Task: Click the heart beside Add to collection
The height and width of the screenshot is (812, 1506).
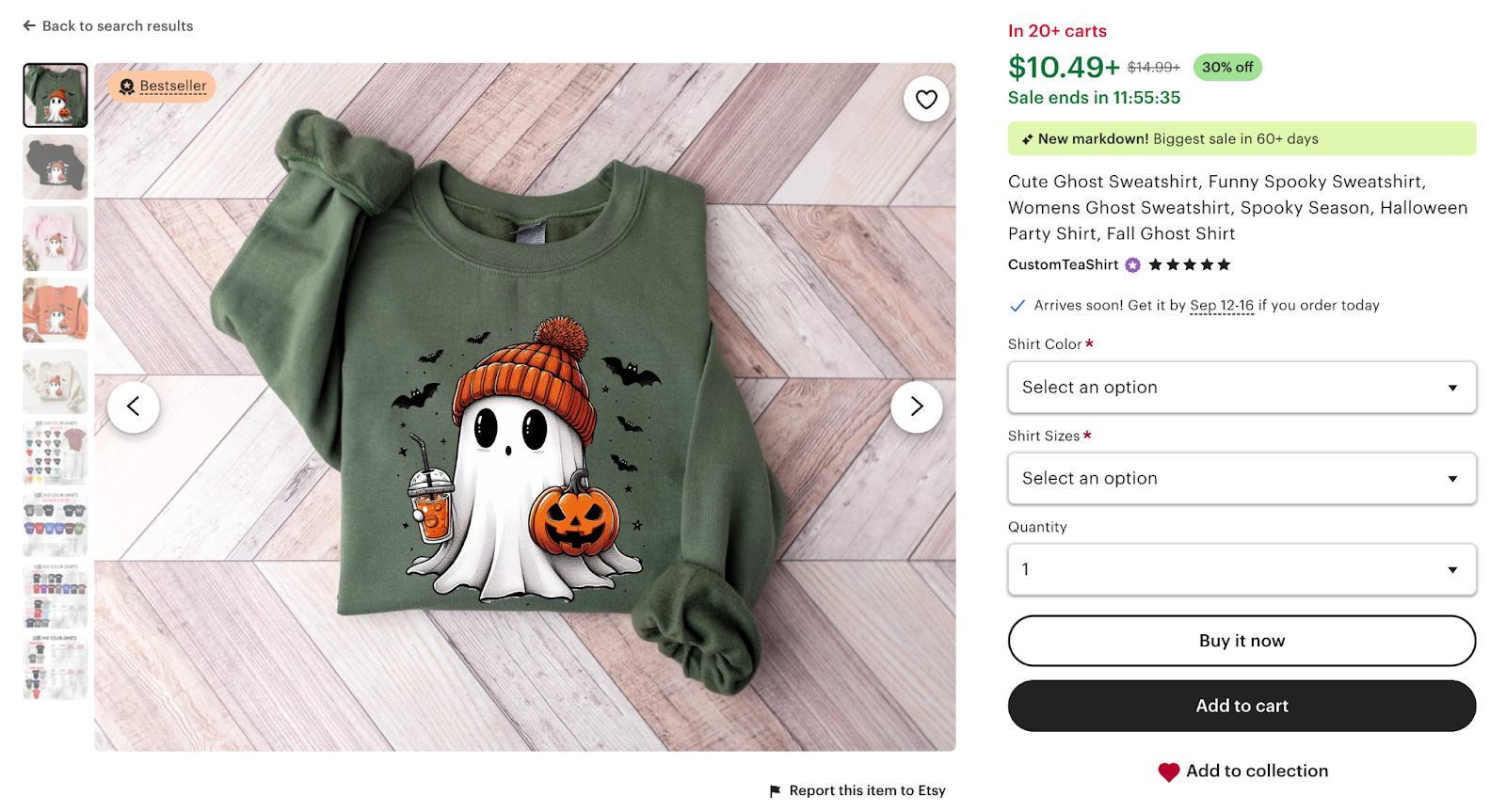Action: [1168, 771]
